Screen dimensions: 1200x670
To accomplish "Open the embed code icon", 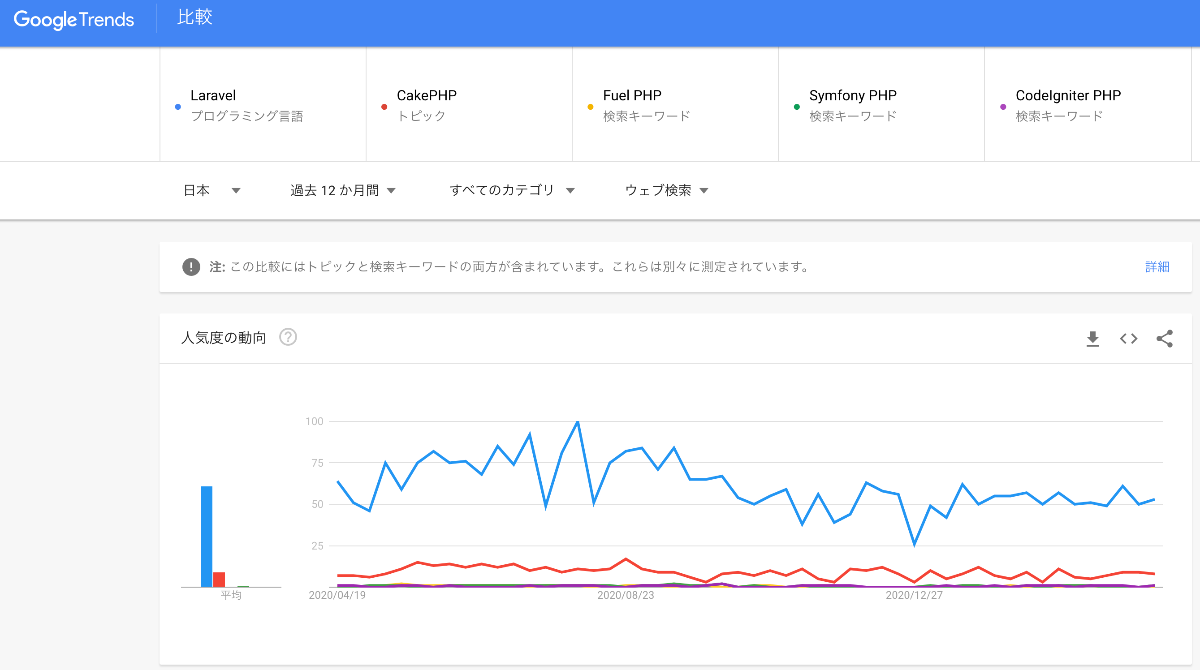I will (1129, 339).
